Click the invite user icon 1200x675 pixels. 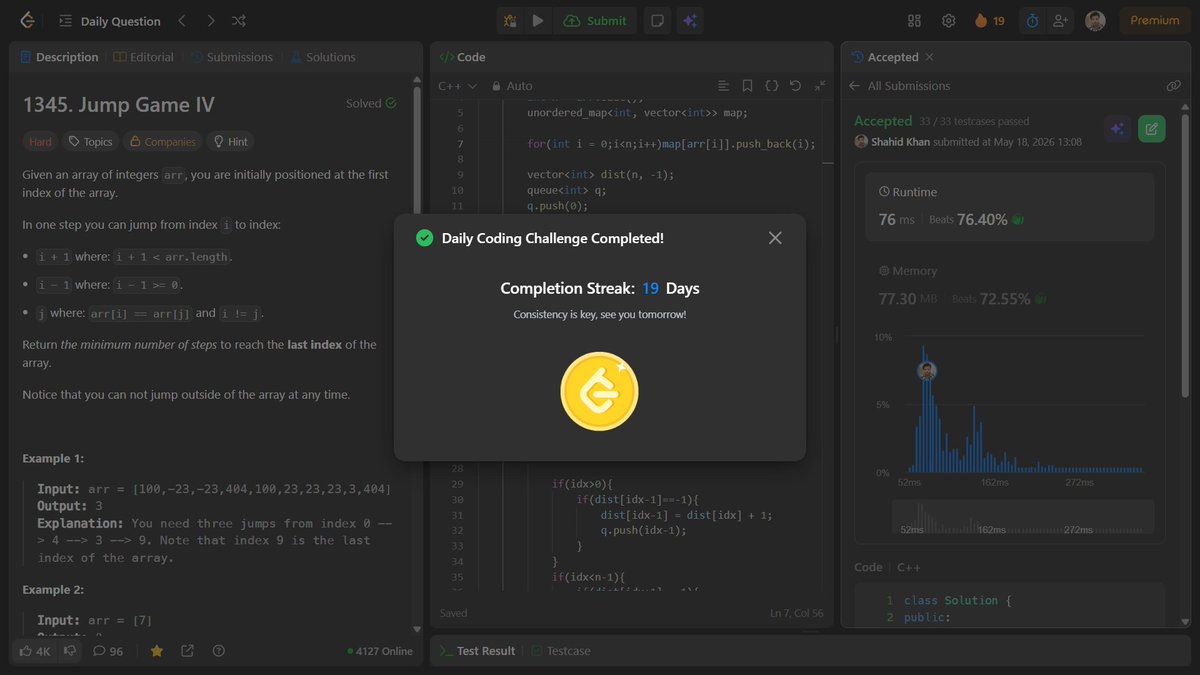pos(1060,21)
